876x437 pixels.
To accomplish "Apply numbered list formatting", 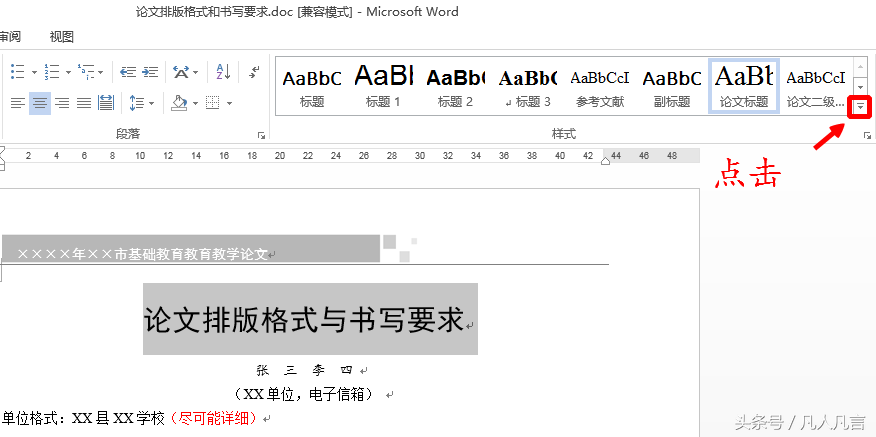I will [52, 72].
